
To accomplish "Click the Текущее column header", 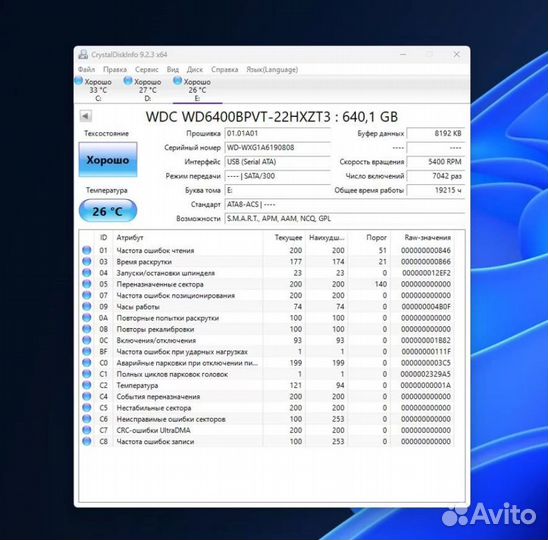I will 284,237.
